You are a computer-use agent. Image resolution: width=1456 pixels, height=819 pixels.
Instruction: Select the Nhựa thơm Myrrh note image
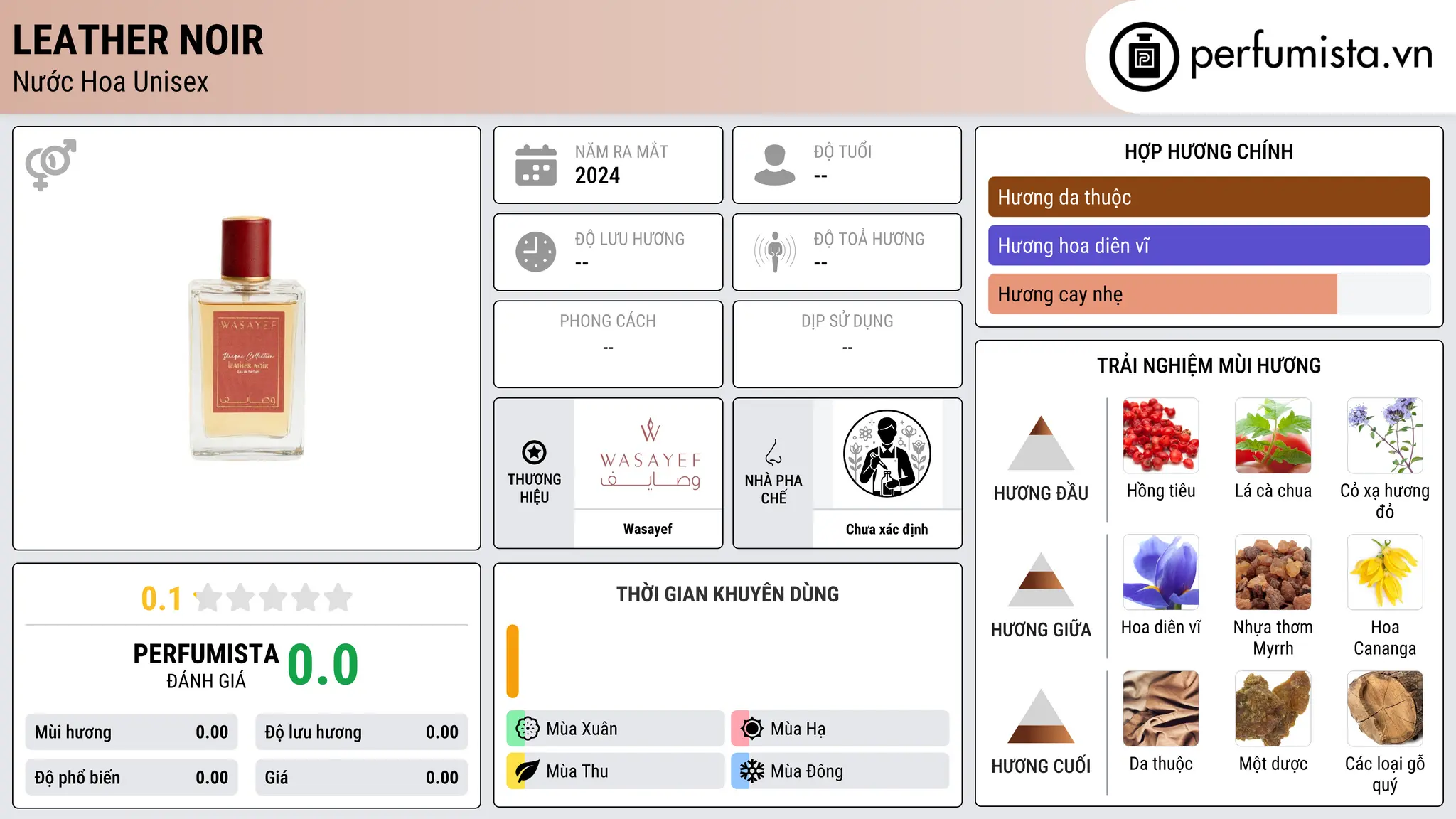1273,572
